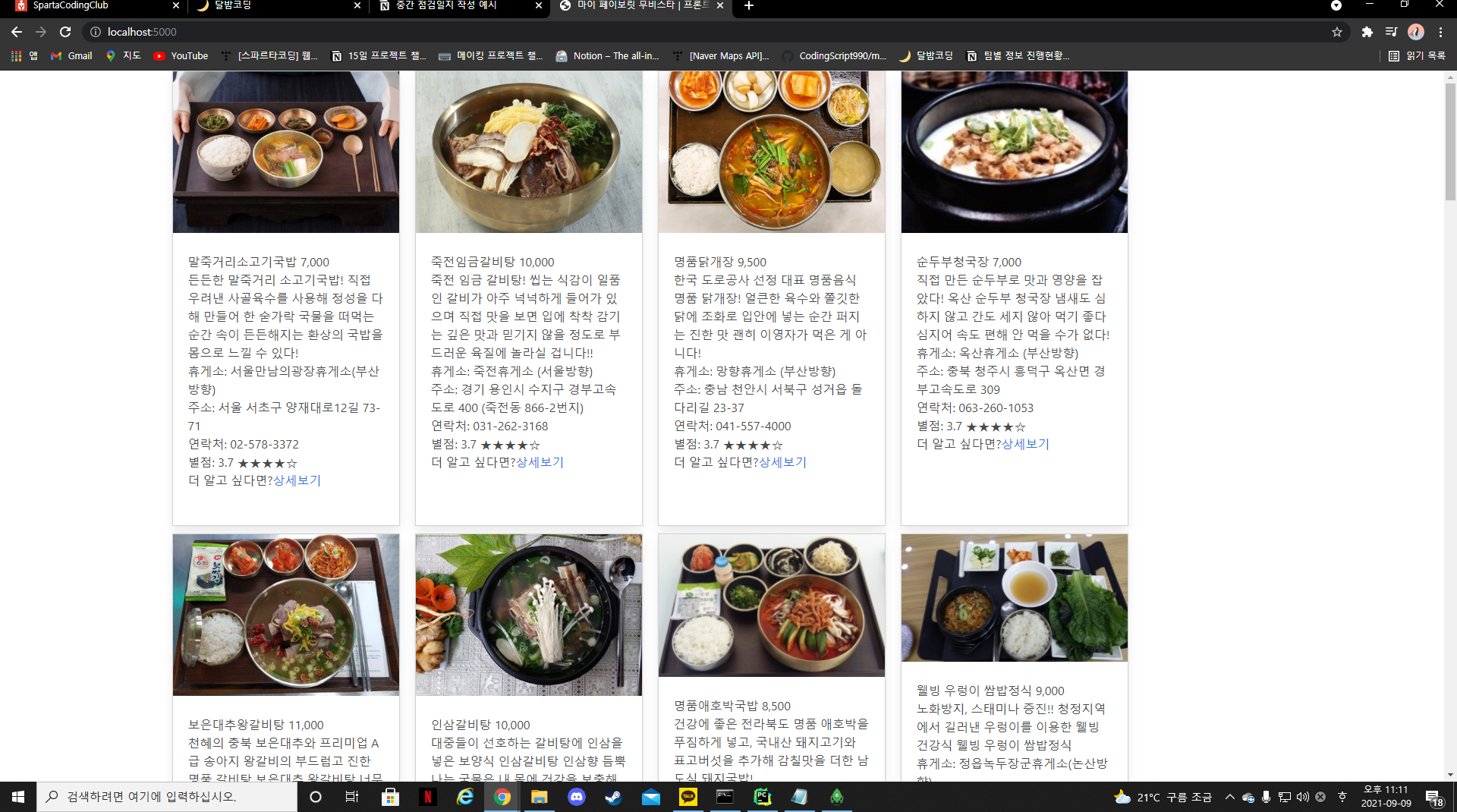The height and width of the screenshot is (812, 1457).
Task: Open the Gmail bookmark
Action: point(71,55)
